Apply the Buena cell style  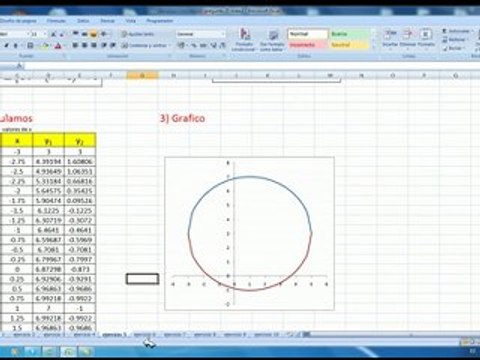click(x=349, y=34)
